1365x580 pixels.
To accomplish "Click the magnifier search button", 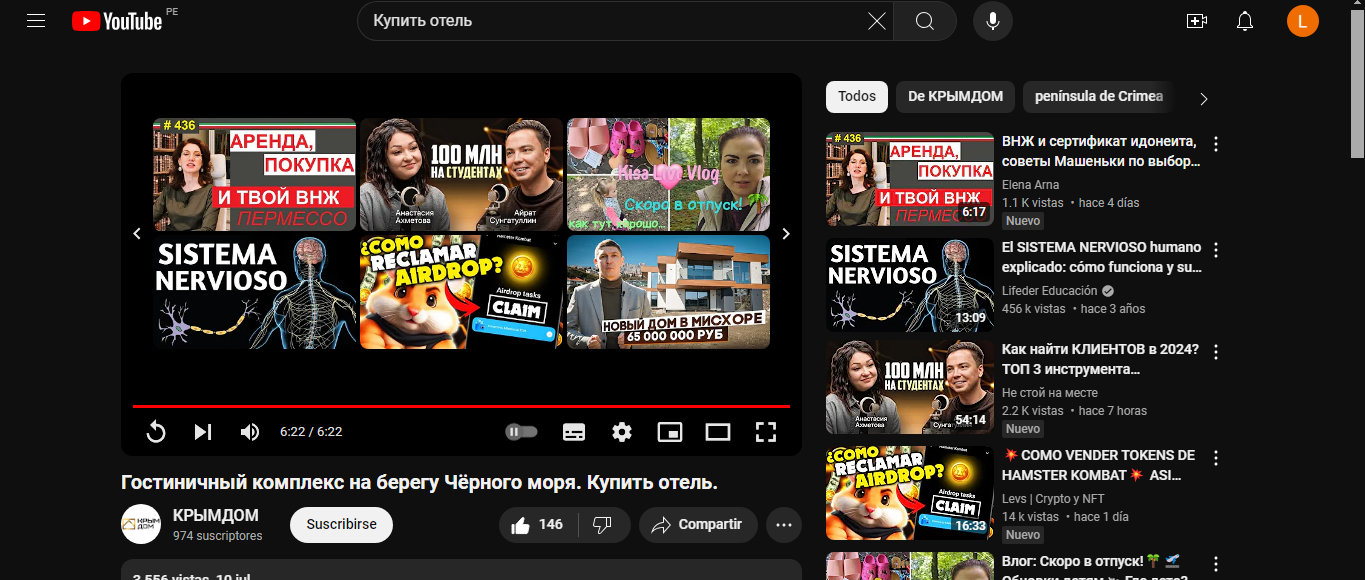I will tap(925, 21).
